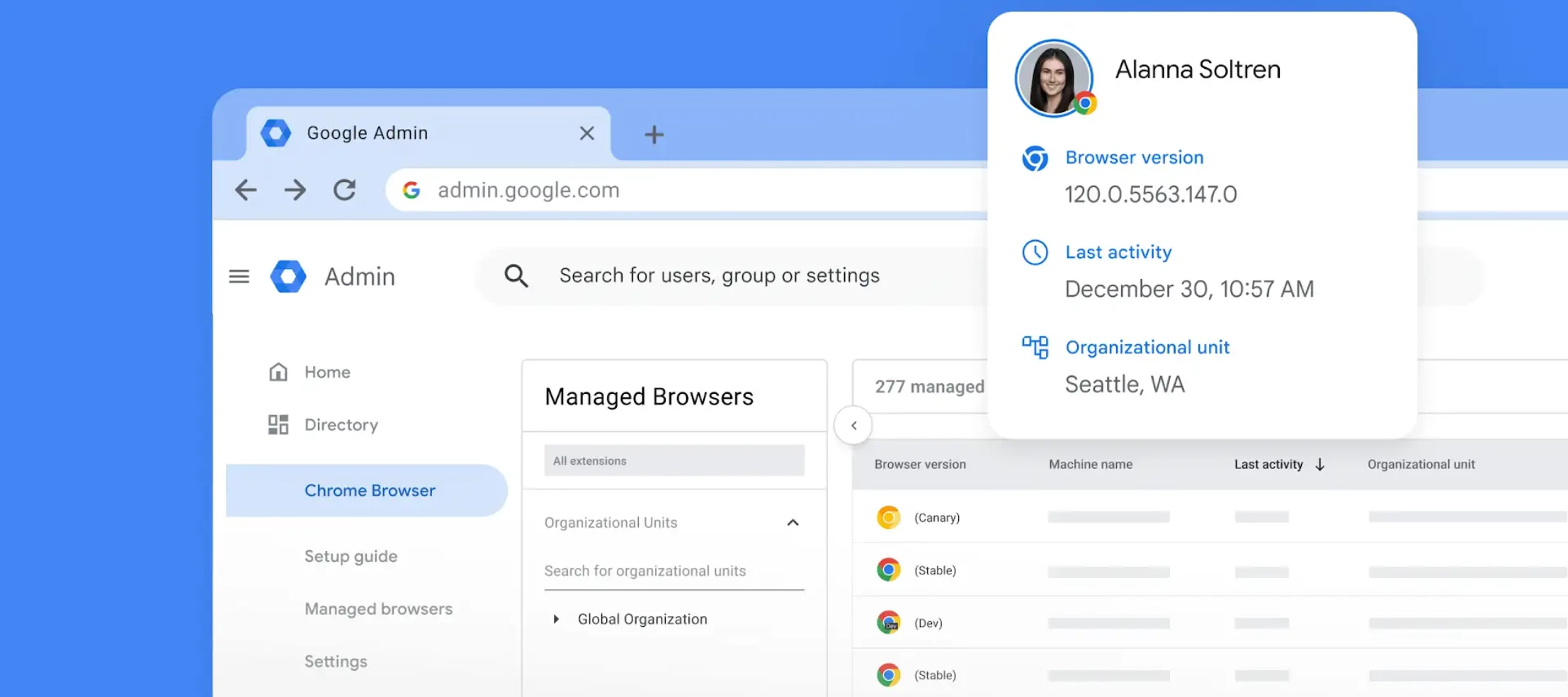Select the Google Admin tab
The image size is (1568, 697).
428,133
